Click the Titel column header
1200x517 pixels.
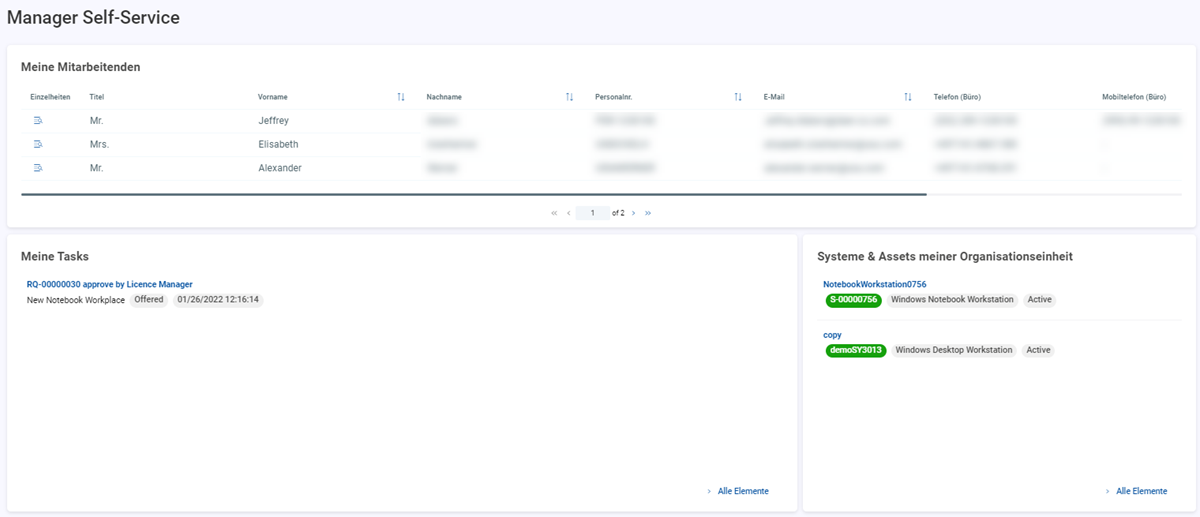[97, 97]
